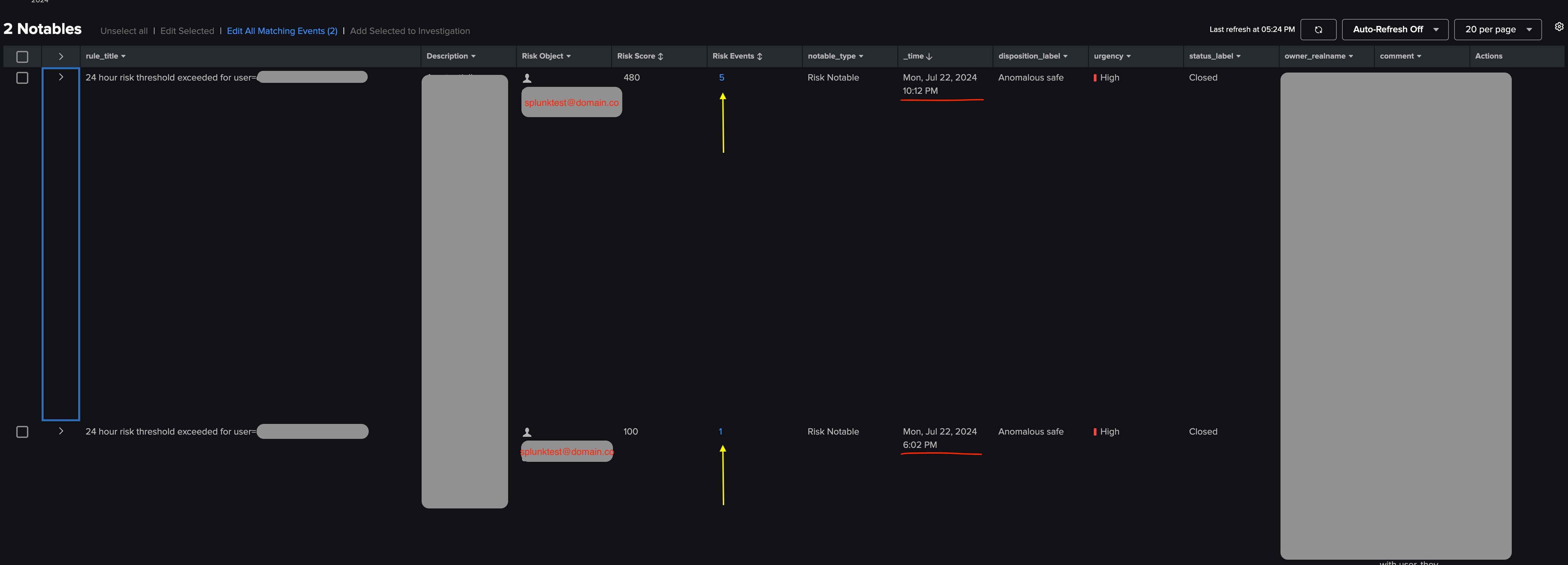The width and height of the screenshot is (1568, 565).
Task: Open the 20 per page dropdown
Action: [1497, 29]
